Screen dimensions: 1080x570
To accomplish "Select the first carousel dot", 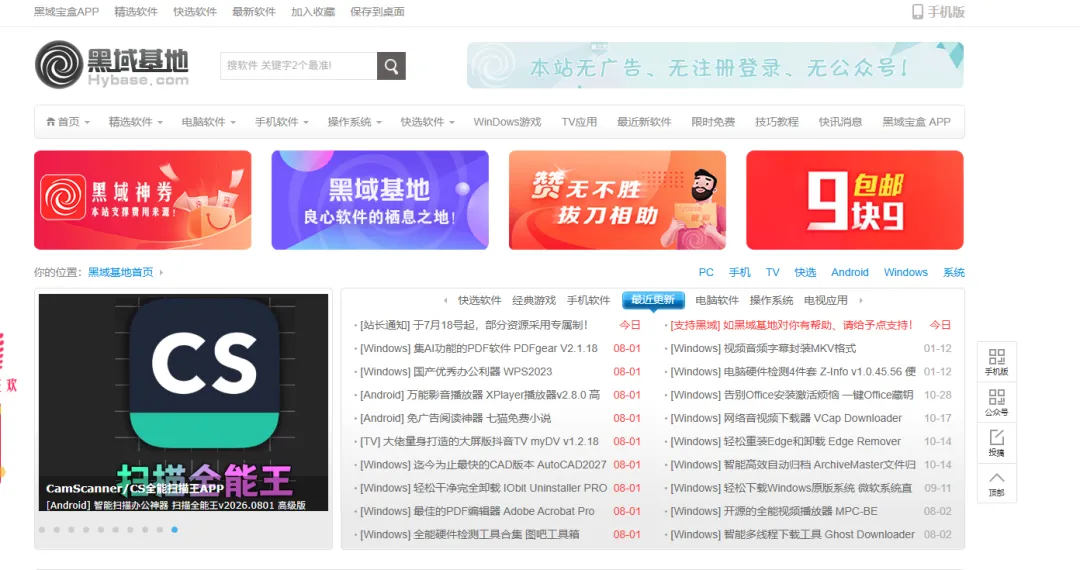I will click(x=42, y=529).
